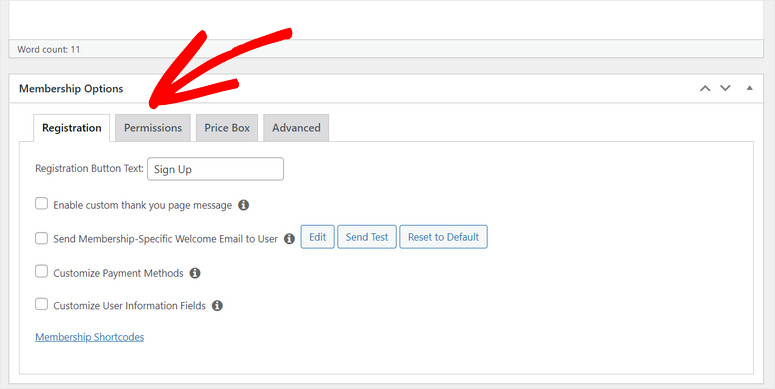Move Membership Options panel up
Viewport: 775px width, 389px height.
click(705, 88)
